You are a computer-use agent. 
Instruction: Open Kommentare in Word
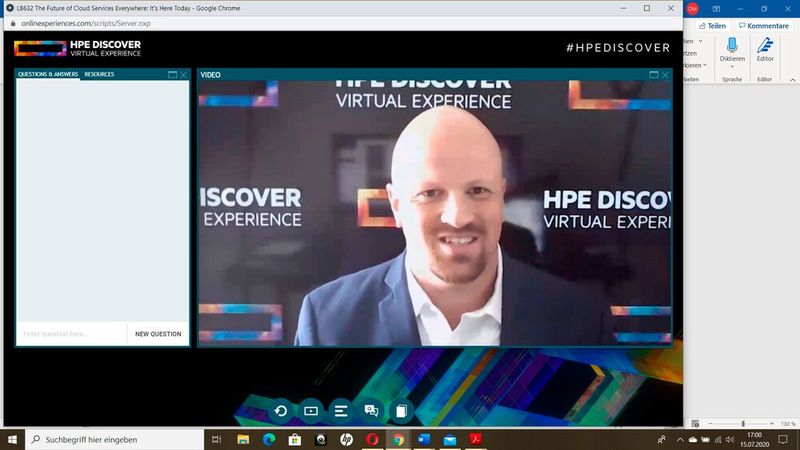pos(764,26)
